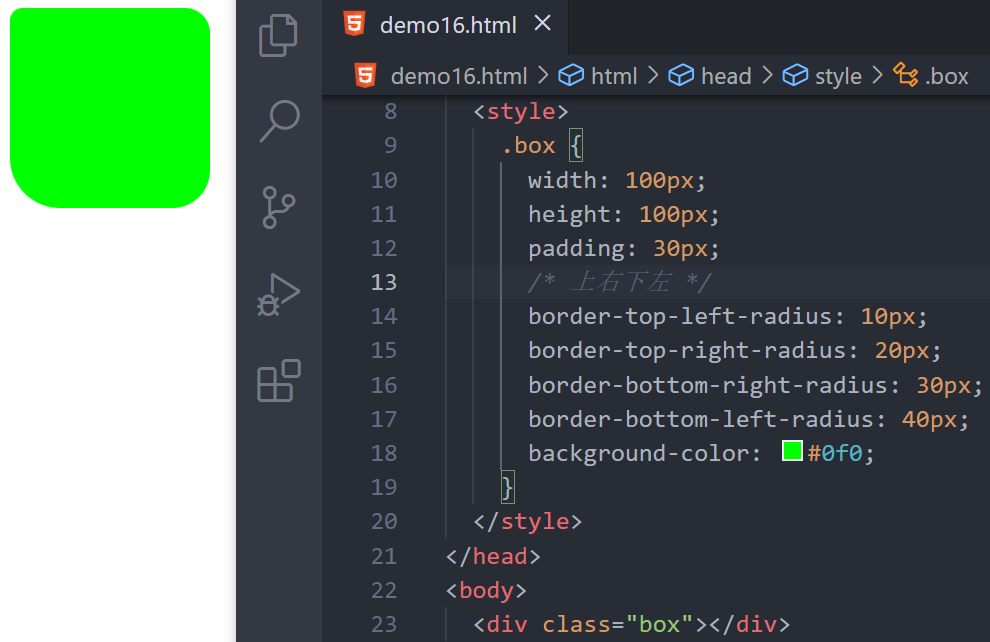The height and width of the screenshot is (642, 990).
Task: Click line number 13 in the gutter
Action: (384, 282)
